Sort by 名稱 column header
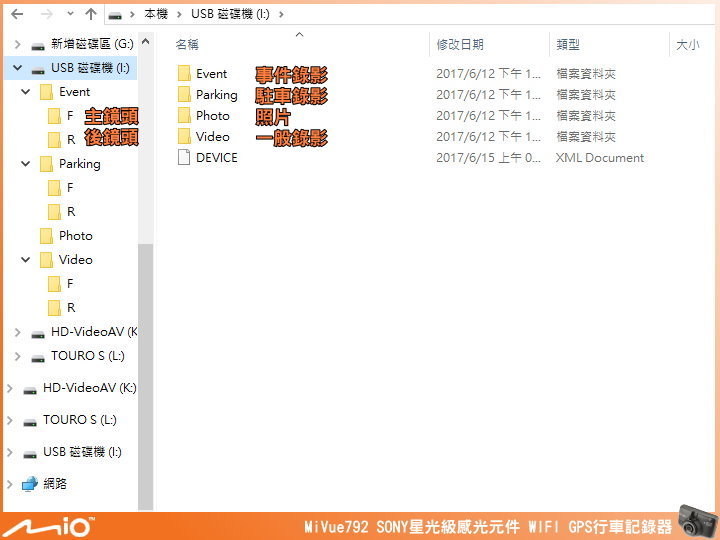The height and width of the screenshot is (540, 720). coord(187,45)
